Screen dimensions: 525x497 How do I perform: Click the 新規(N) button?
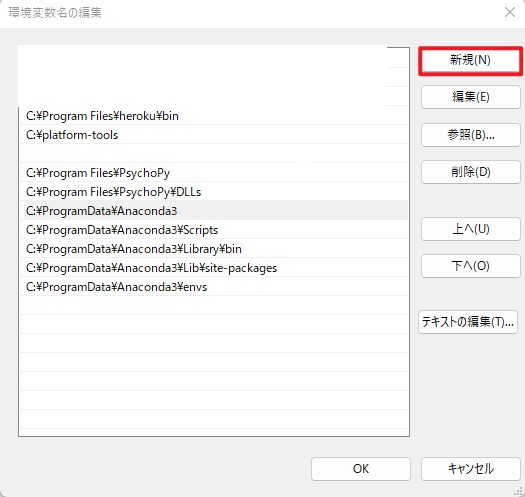470,60
